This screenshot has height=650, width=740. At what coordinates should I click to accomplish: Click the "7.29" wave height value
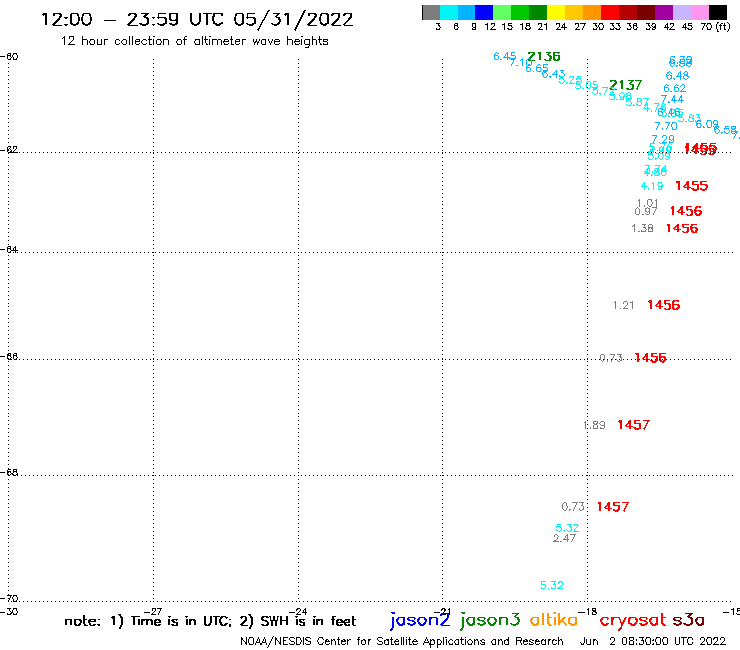663,139
